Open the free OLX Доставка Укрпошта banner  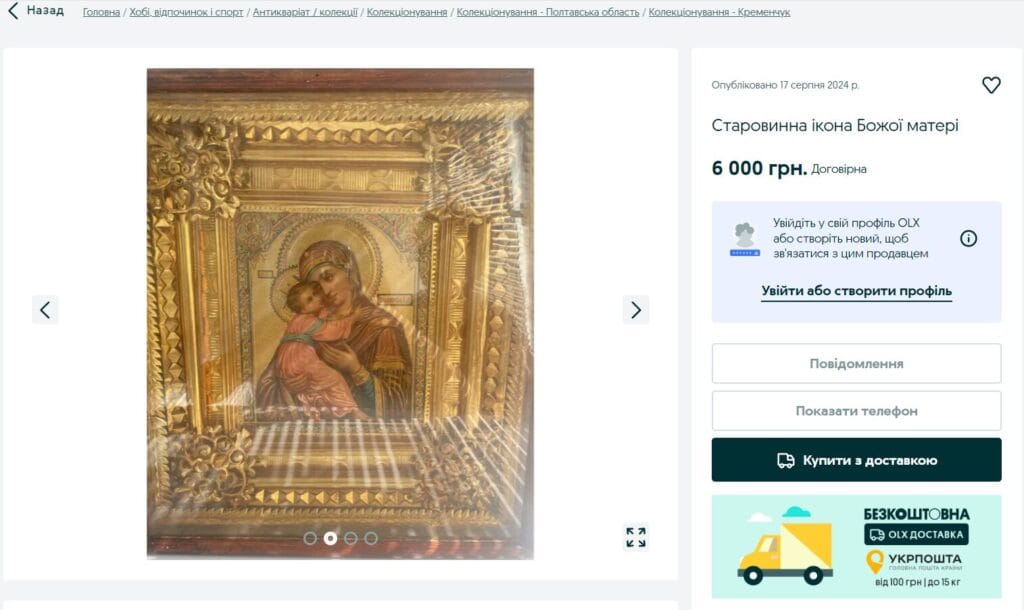[856, 547]
